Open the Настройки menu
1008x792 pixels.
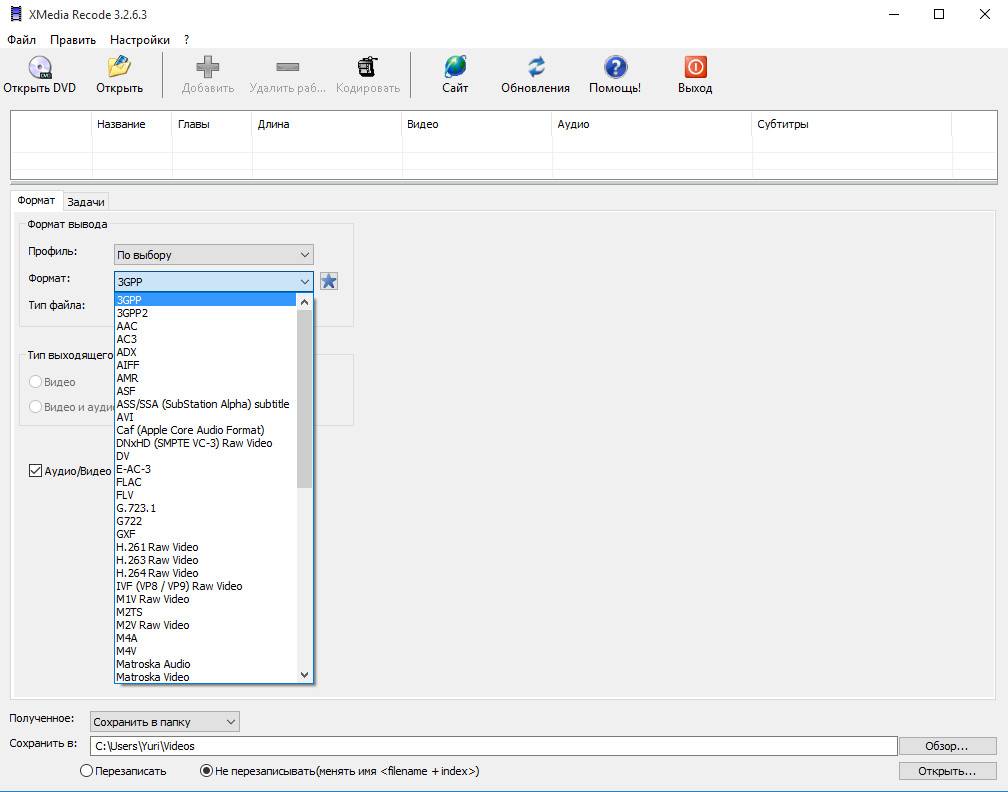click(140, 40)
